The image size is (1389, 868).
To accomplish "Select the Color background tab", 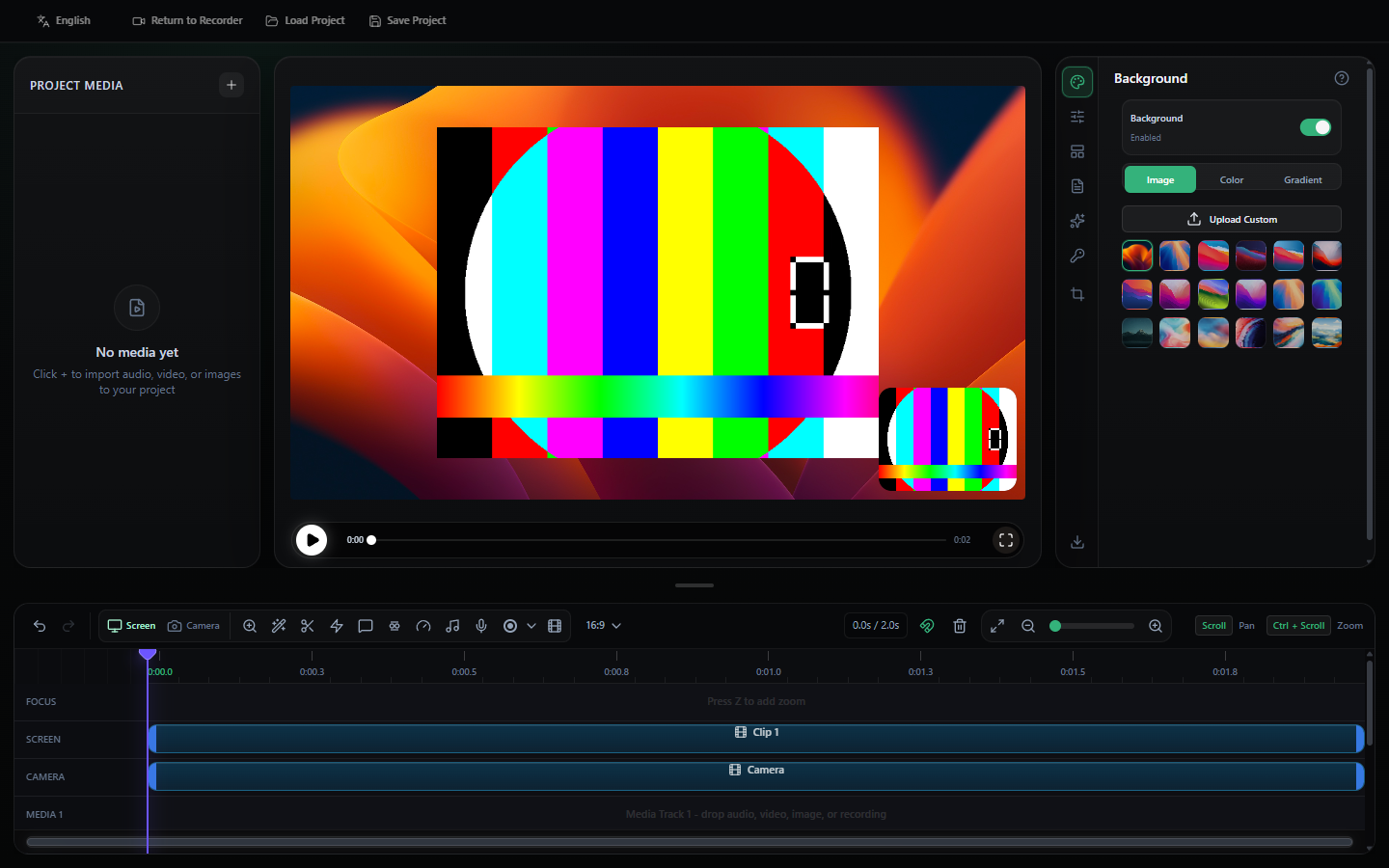I will coord(1232,179).
